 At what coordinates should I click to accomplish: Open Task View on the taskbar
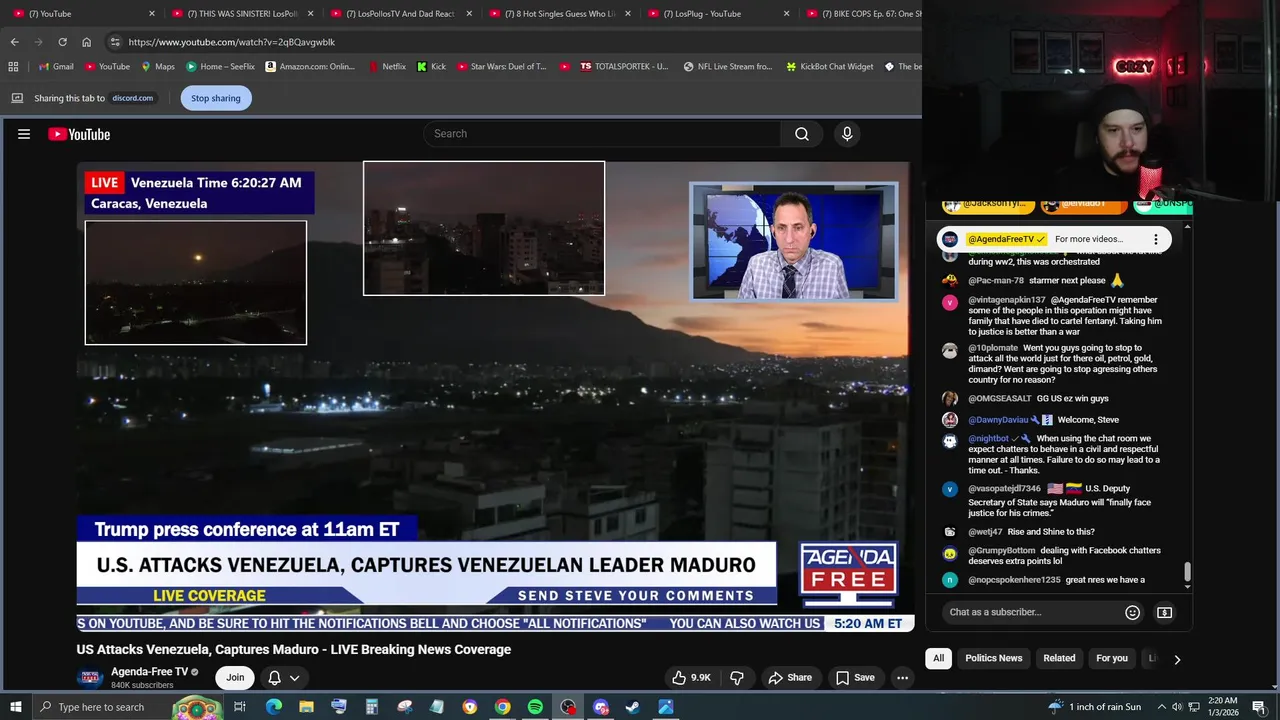(240, 707)
